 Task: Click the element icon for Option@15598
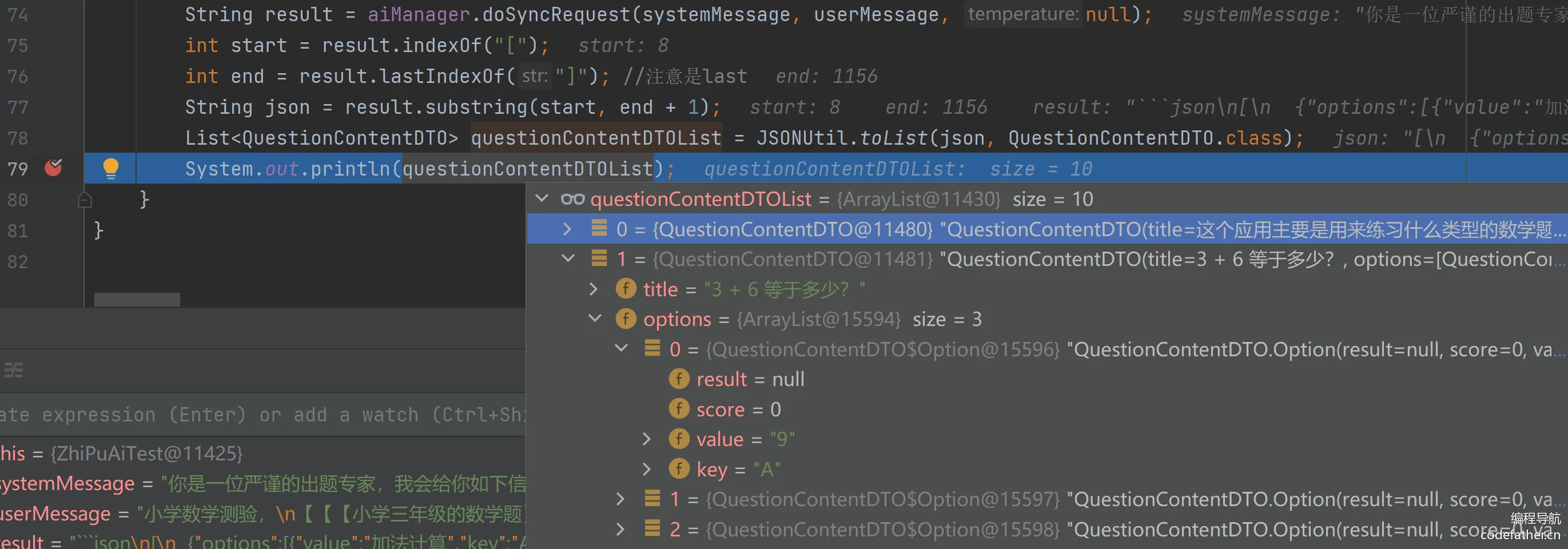tap(652, 528)
